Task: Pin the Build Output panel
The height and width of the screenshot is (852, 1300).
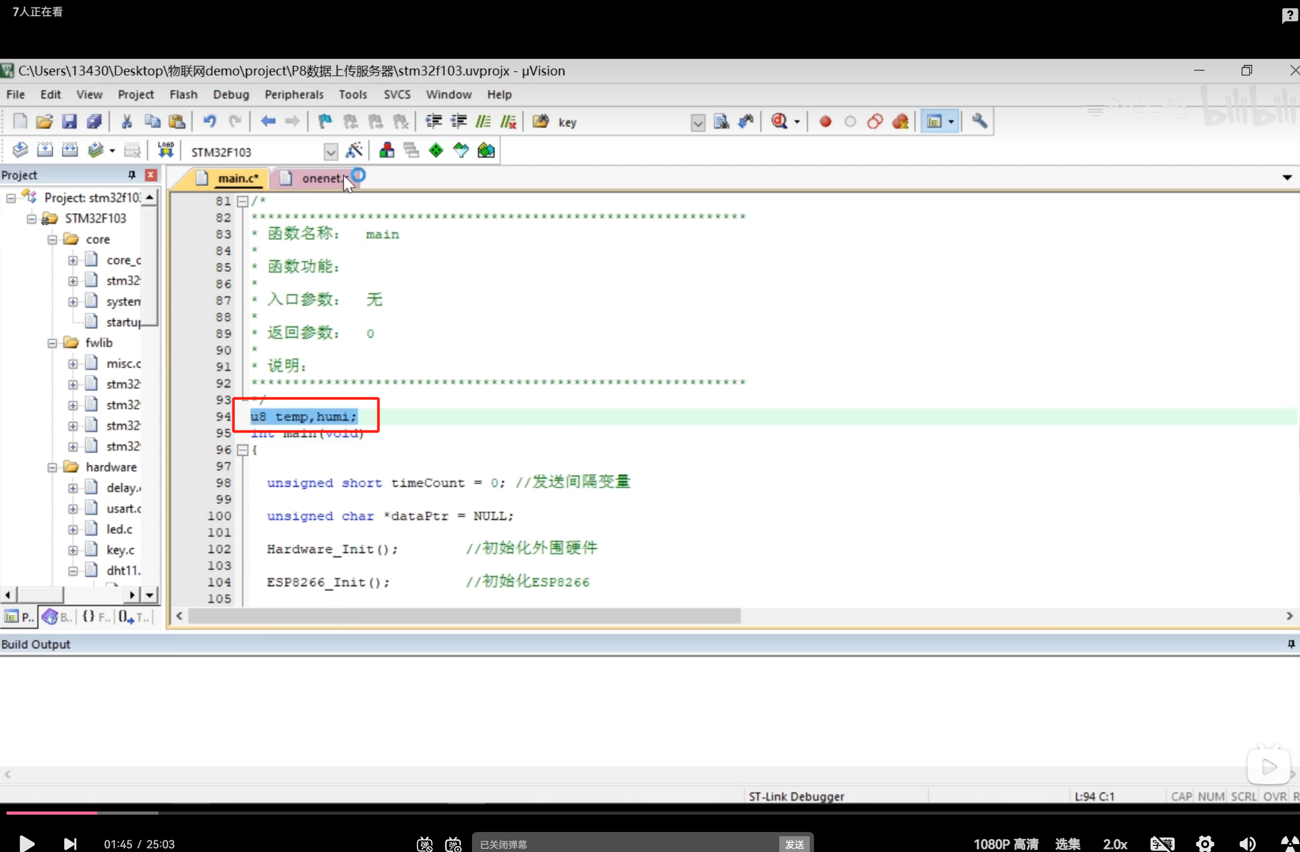Action: point(1291,644)
